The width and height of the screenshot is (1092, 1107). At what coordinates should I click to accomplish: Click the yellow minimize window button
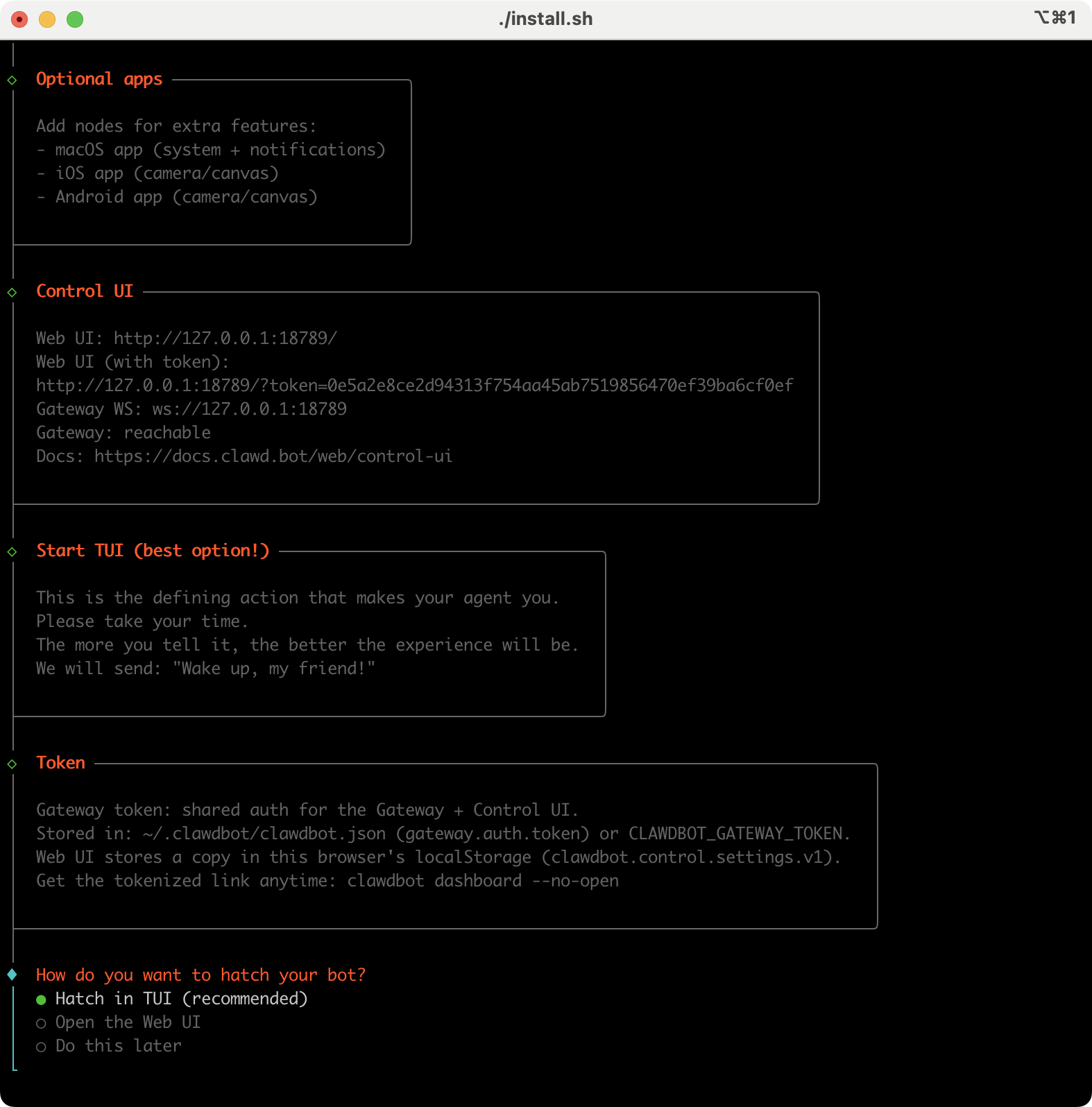click(47, 19)
